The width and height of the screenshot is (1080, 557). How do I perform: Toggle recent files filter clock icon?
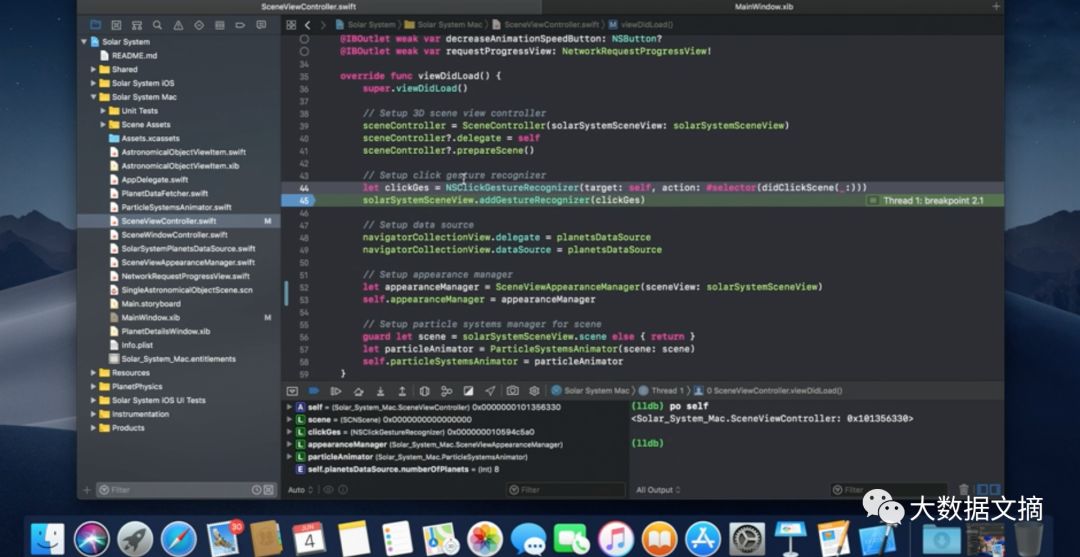pos(257,490)
